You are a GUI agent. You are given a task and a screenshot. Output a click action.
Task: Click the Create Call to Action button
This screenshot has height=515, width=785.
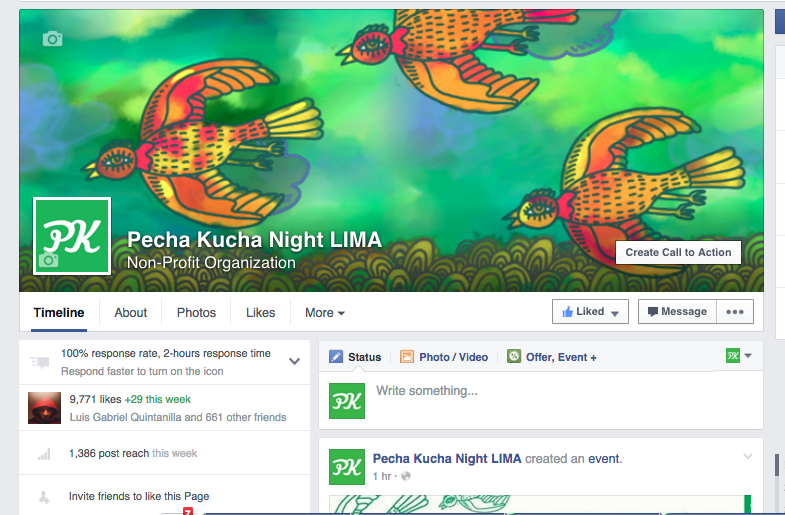tap(678, 252)
